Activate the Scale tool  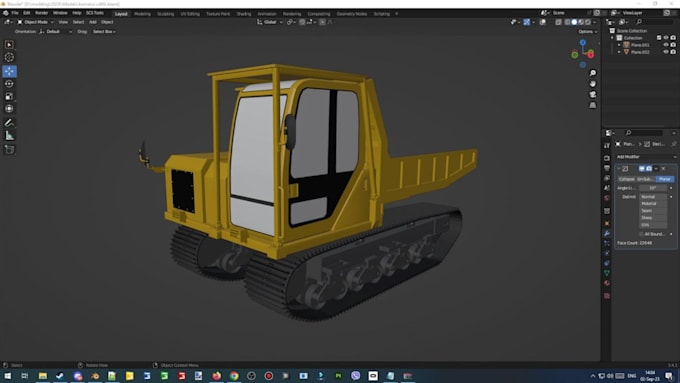tap(9, 96)
